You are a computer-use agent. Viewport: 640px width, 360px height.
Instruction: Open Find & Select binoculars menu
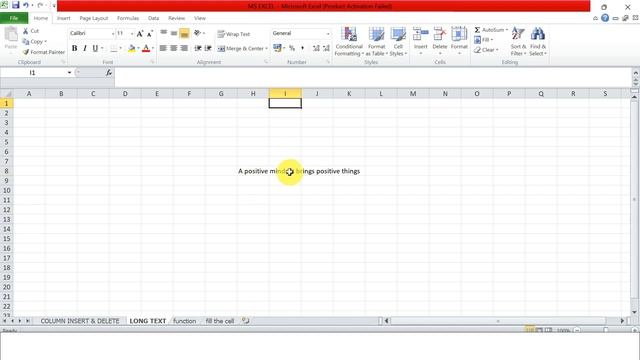538,41
